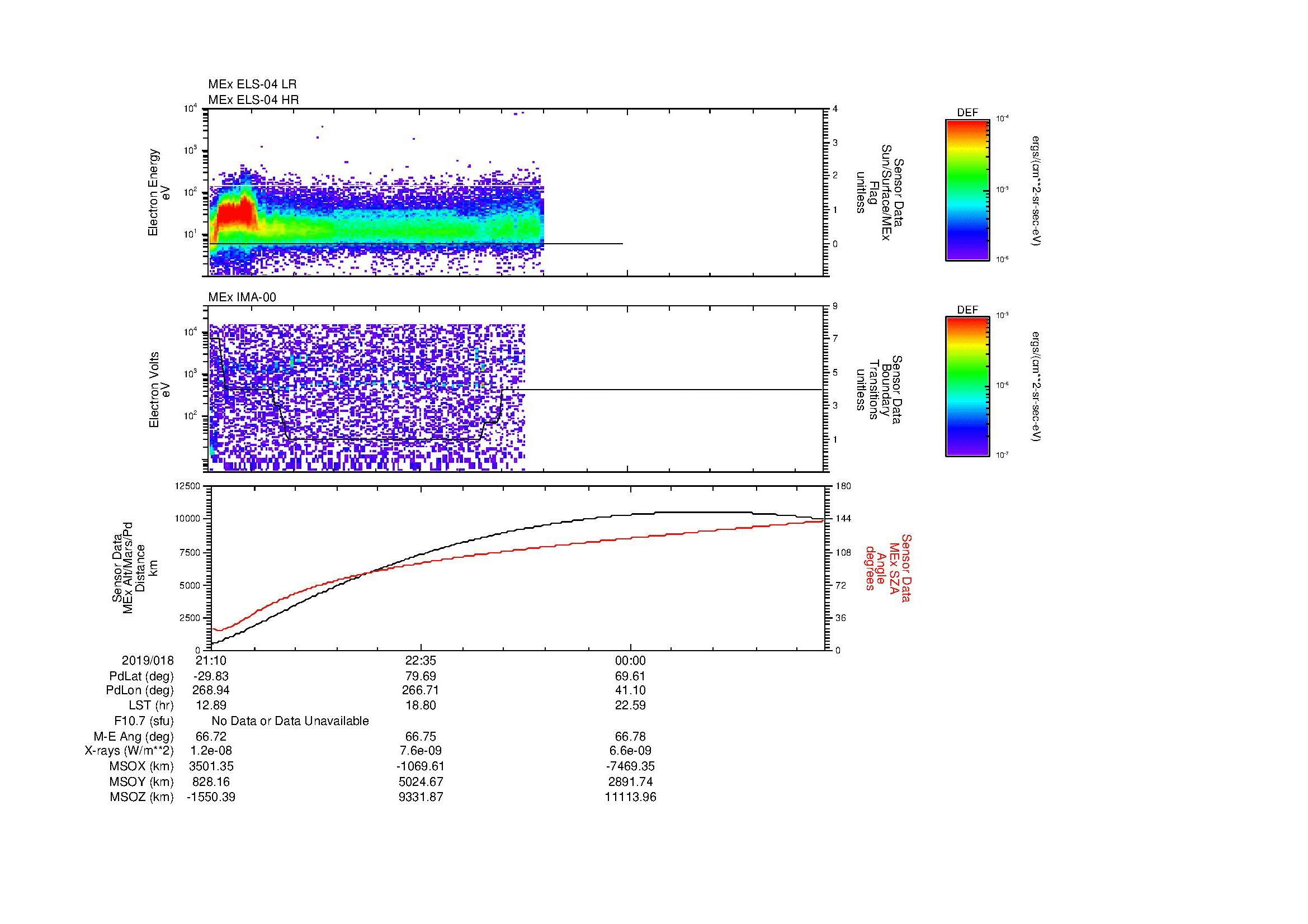Click the 108 degree SZA axis tick

click(x=843, y=552)
